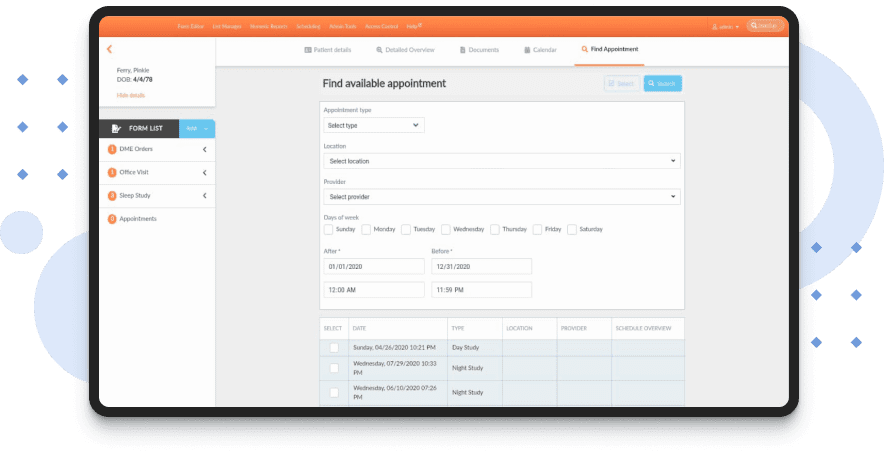884x454 pixels.
Task: Open the Select provider dropdown
Action: pyautogui.click(x=502, y=197)
